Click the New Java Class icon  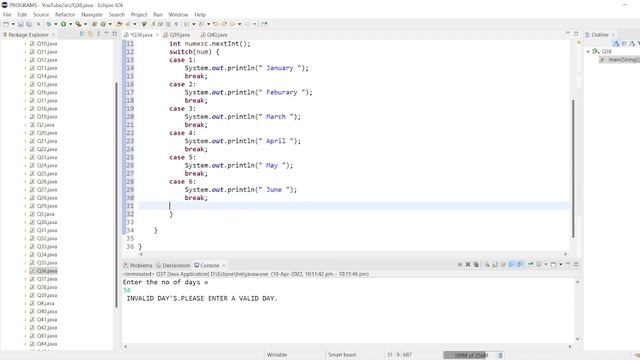pos(103,24)
